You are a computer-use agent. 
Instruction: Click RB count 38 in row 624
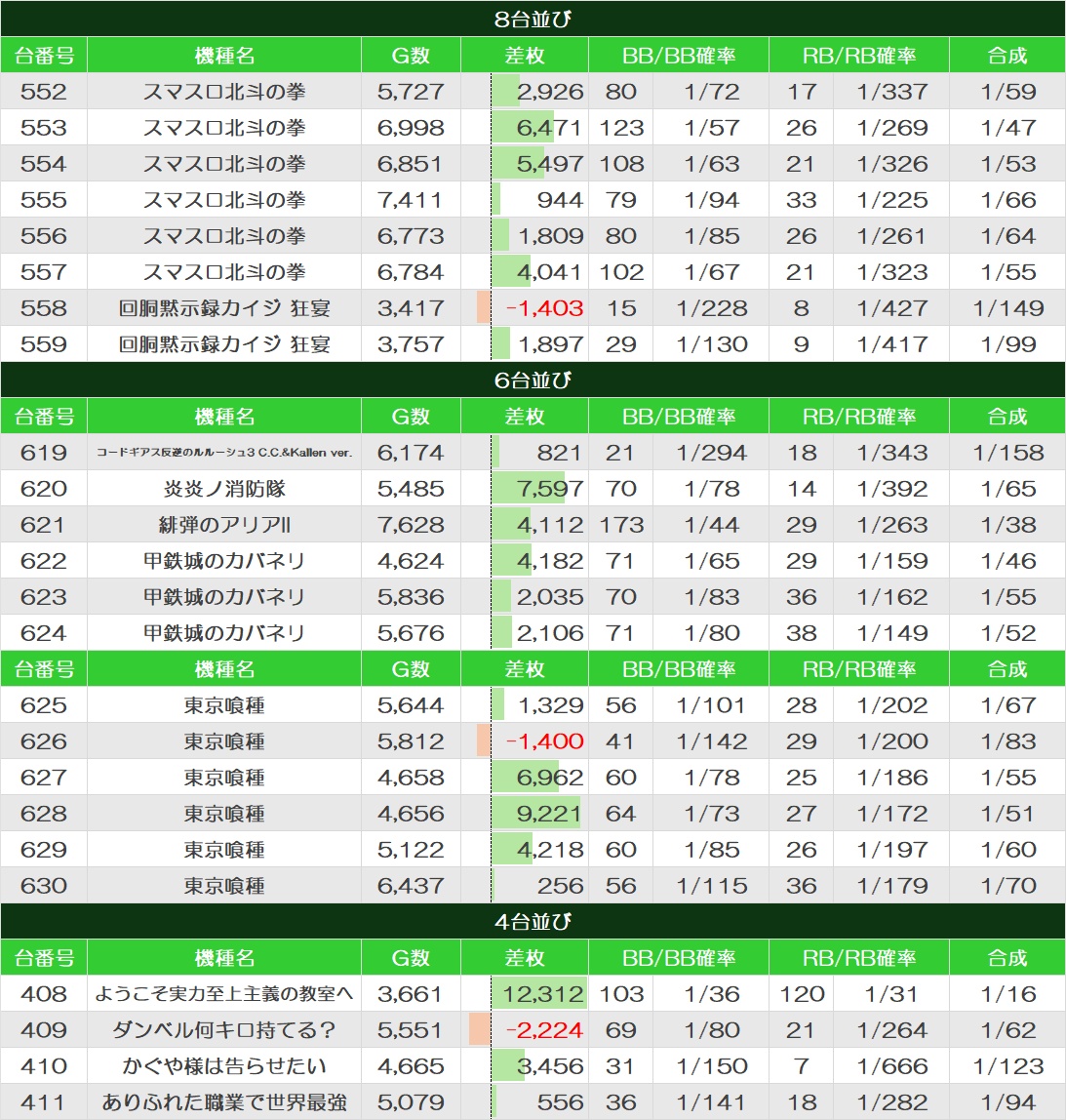click(x=802, y=633)
